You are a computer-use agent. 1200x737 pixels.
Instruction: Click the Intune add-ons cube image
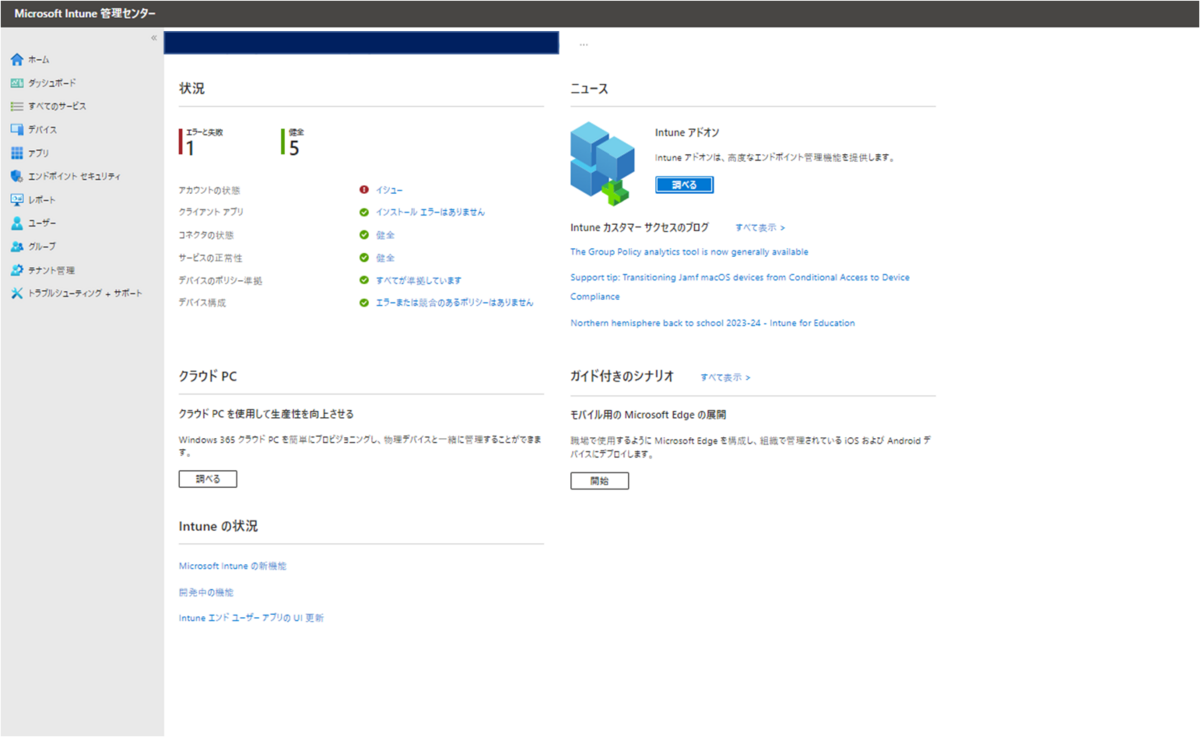(603, 163)
